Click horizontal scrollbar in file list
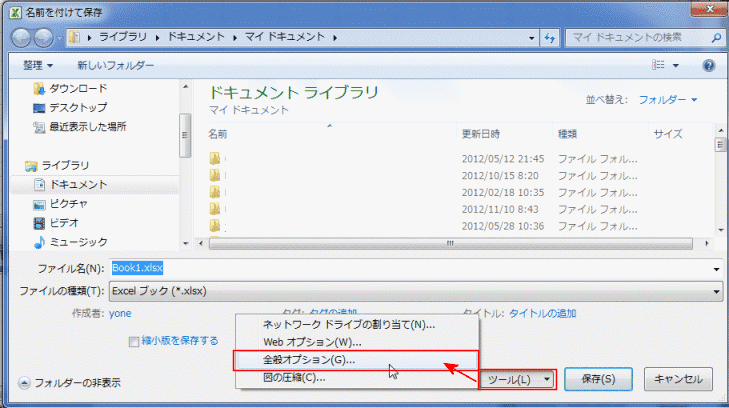This screenshot has height=408, width=729. point(451,243)
